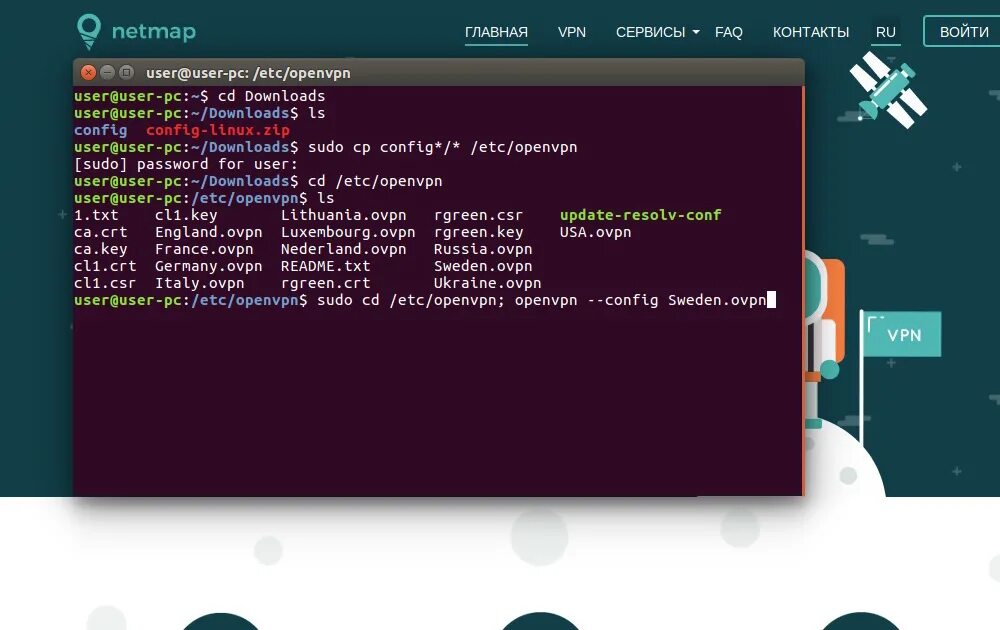Click the ВОЙТИ login button

[963, 32]
